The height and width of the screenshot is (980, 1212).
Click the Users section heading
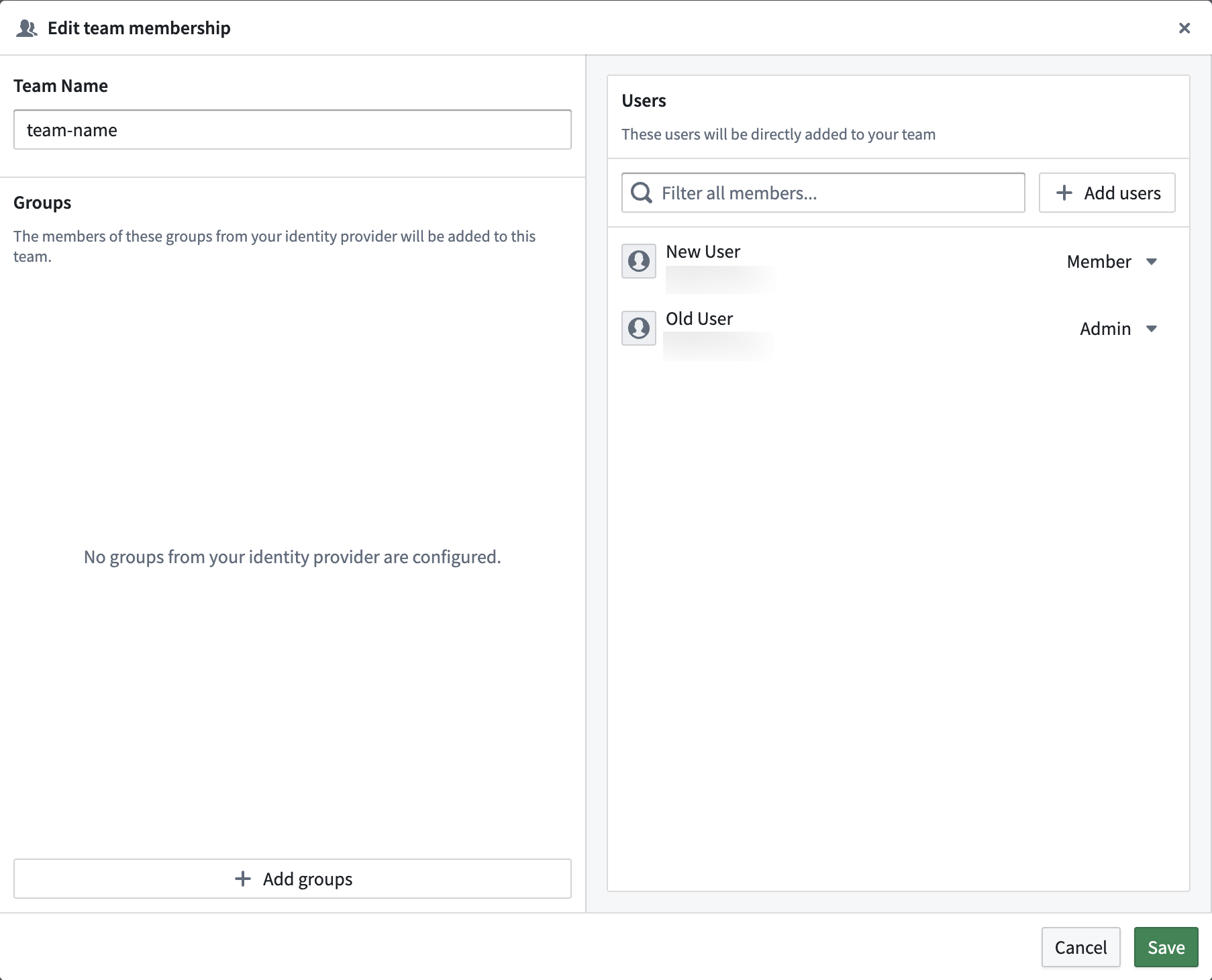pyautogui.click(x=644, y=101)
